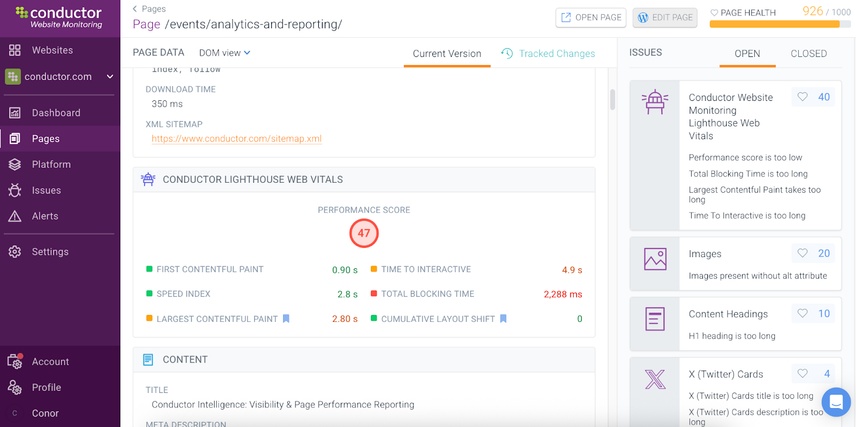The height and width of the screenshot is (427, 856).
Task: Click the Images issue picture icon
Action: pyautogui.click(x=655, y=259)
